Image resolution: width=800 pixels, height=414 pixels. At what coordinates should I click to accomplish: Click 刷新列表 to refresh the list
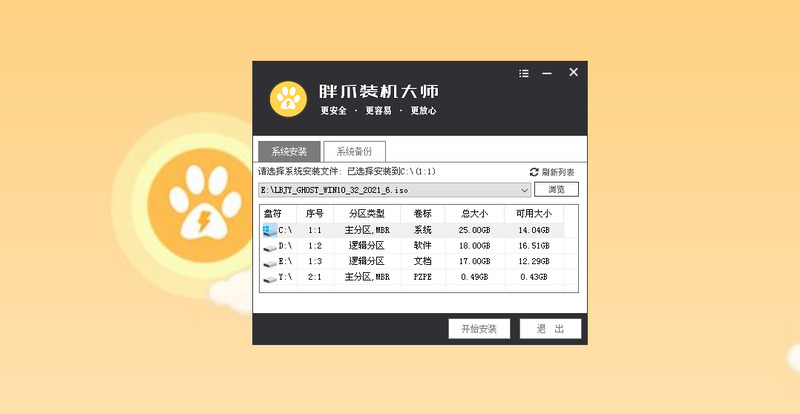558,172
